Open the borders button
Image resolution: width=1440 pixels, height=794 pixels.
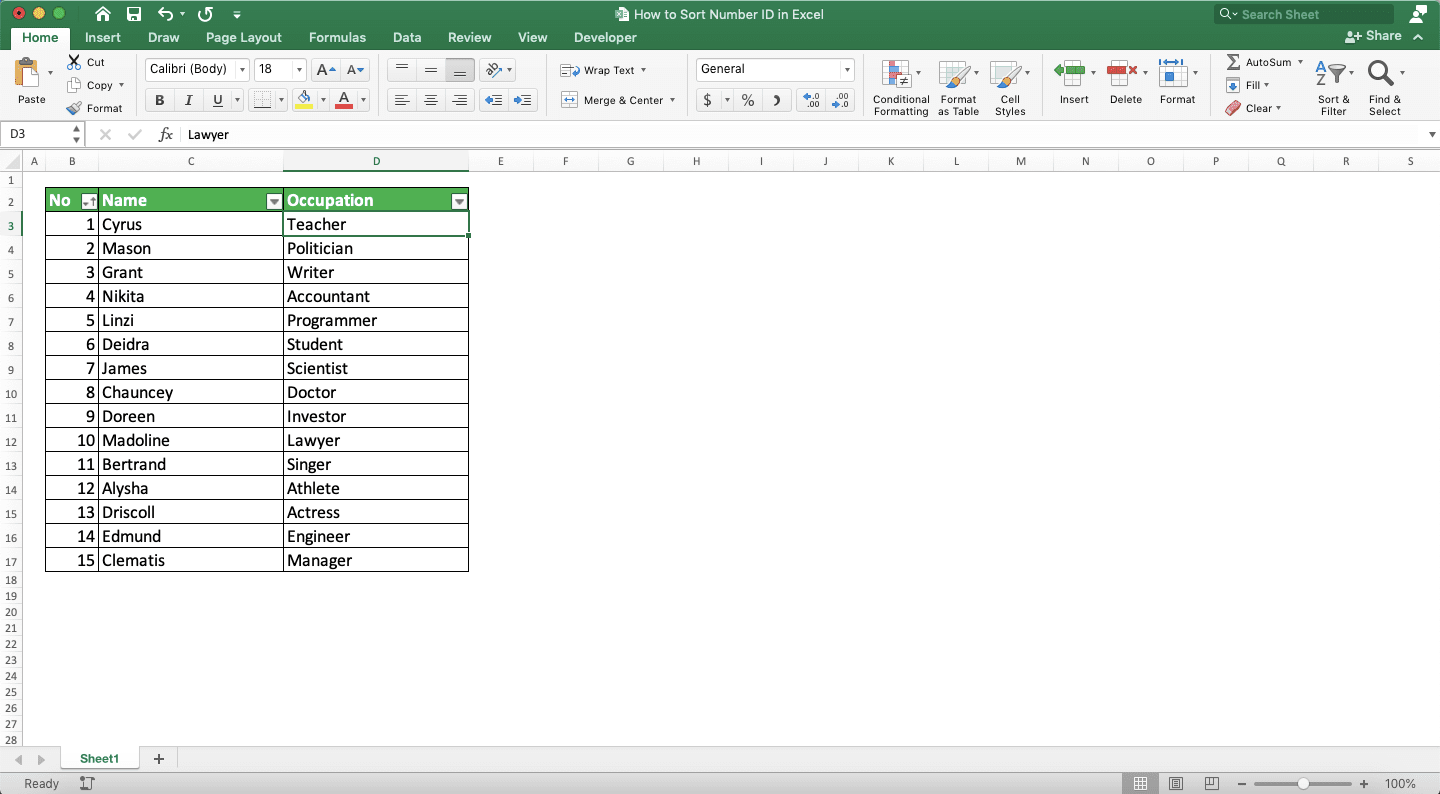(x=262, y=100)
